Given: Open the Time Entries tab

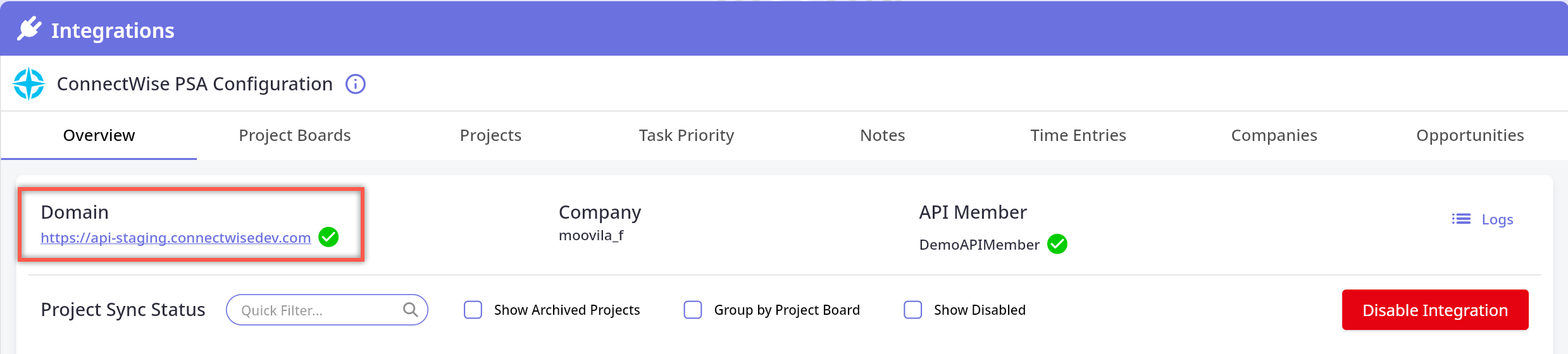Looking at the screenshot, I should click(1078, 135).
